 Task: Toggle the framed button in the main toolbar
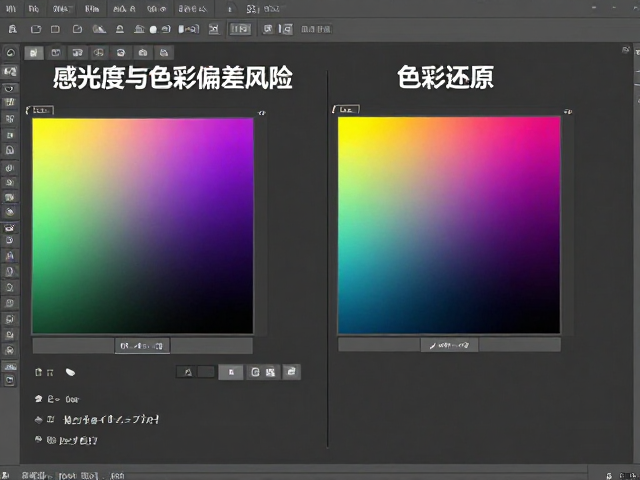tap(240, 29)
